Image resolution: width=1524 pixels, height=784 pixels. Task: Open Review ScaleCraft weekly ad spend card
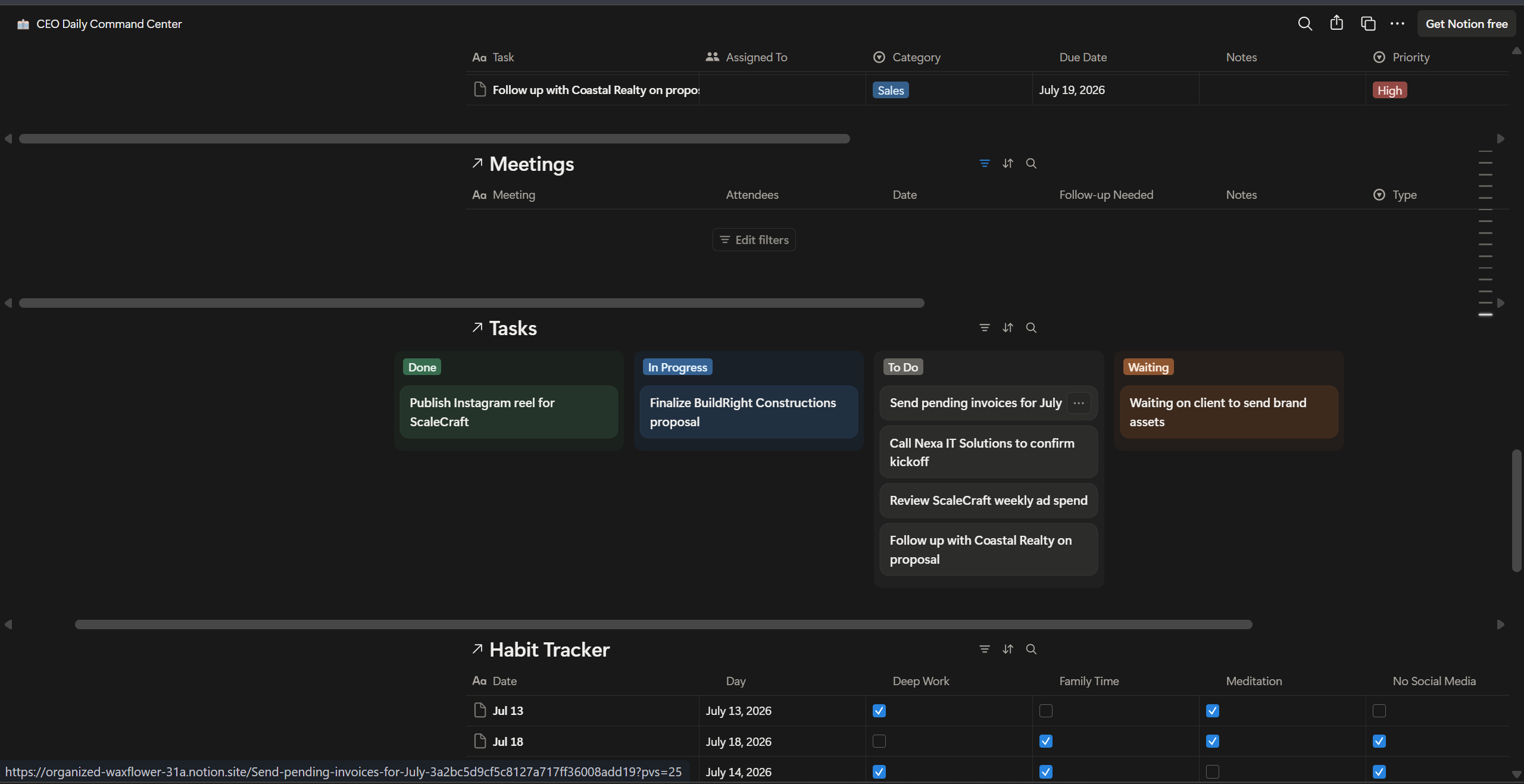989,501
